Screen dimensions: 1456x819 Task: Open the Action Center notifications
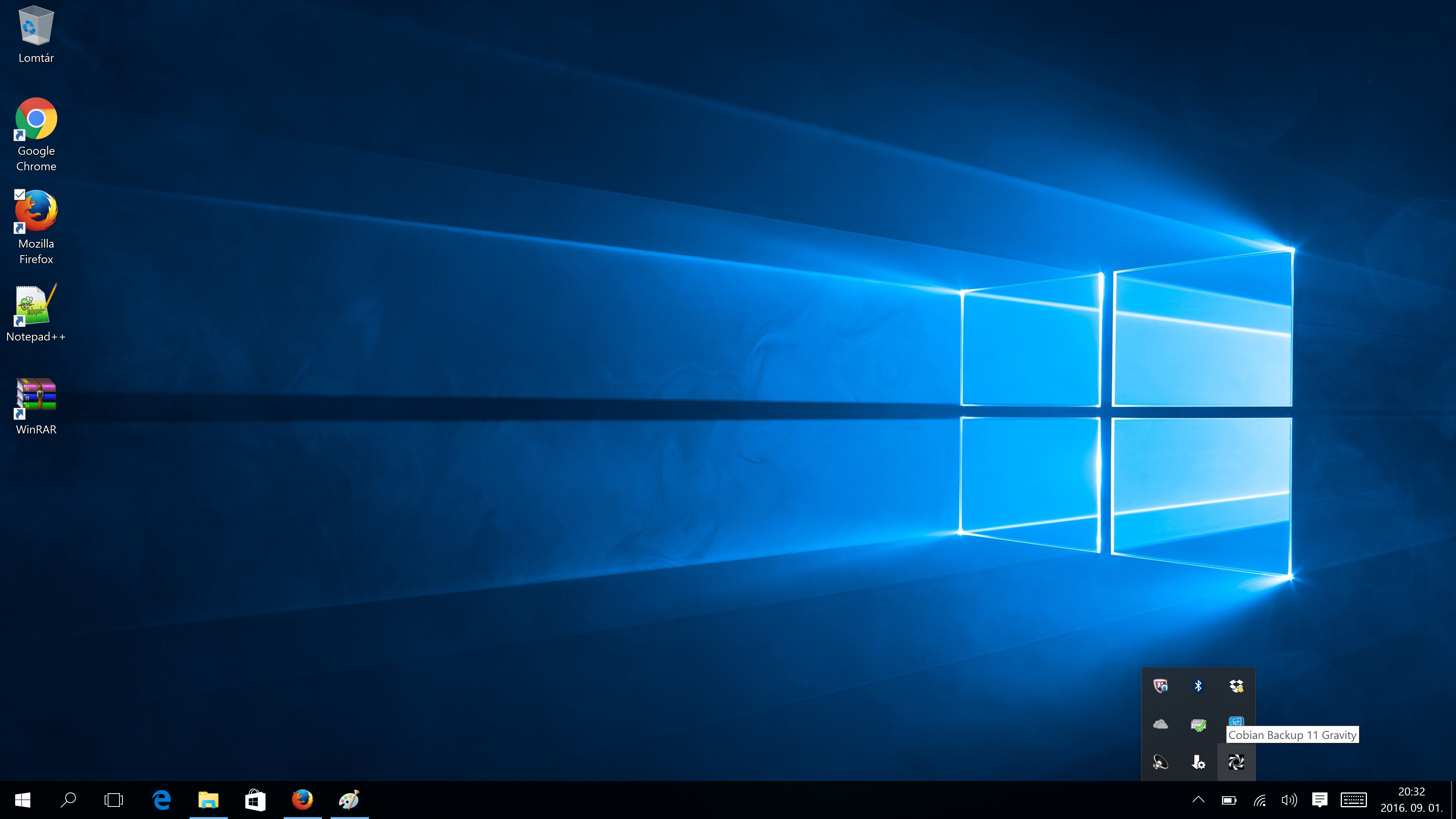pos(1319,800)
